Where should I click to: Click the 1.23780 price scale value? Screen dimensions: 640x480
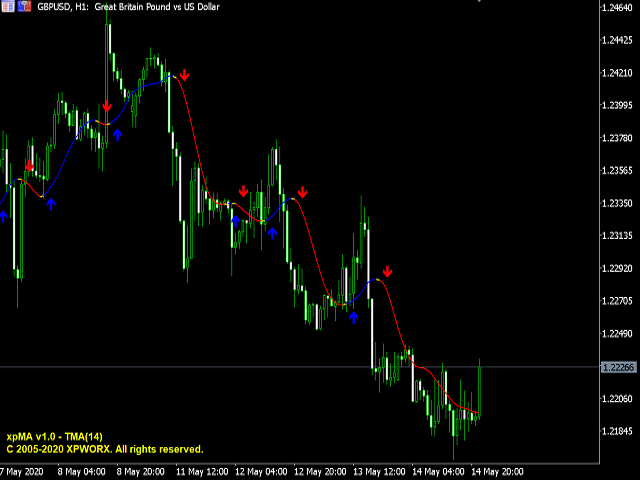617,138
